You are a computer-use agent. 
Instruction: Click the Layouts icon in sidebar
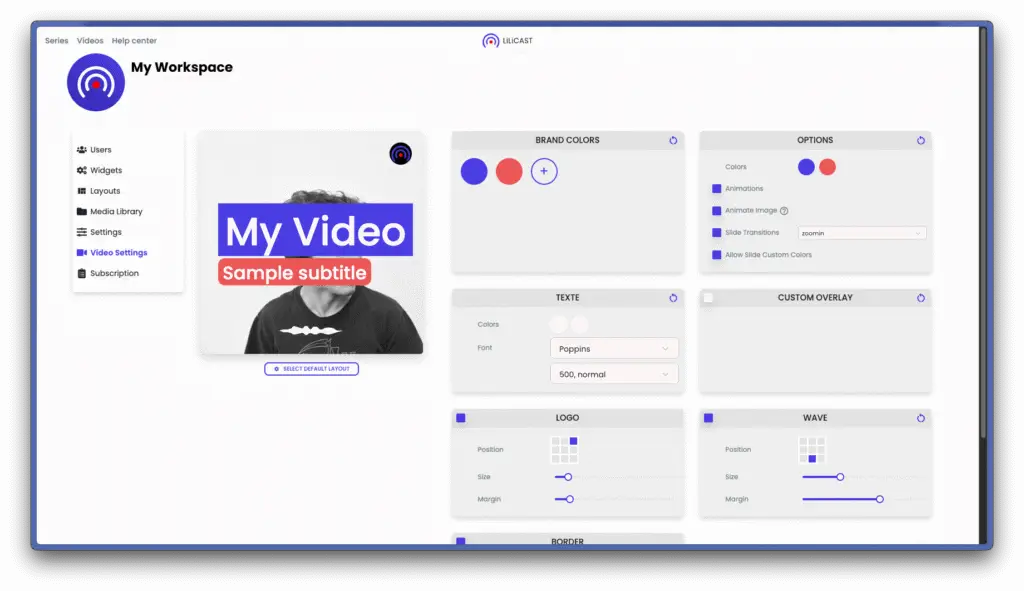82,191
